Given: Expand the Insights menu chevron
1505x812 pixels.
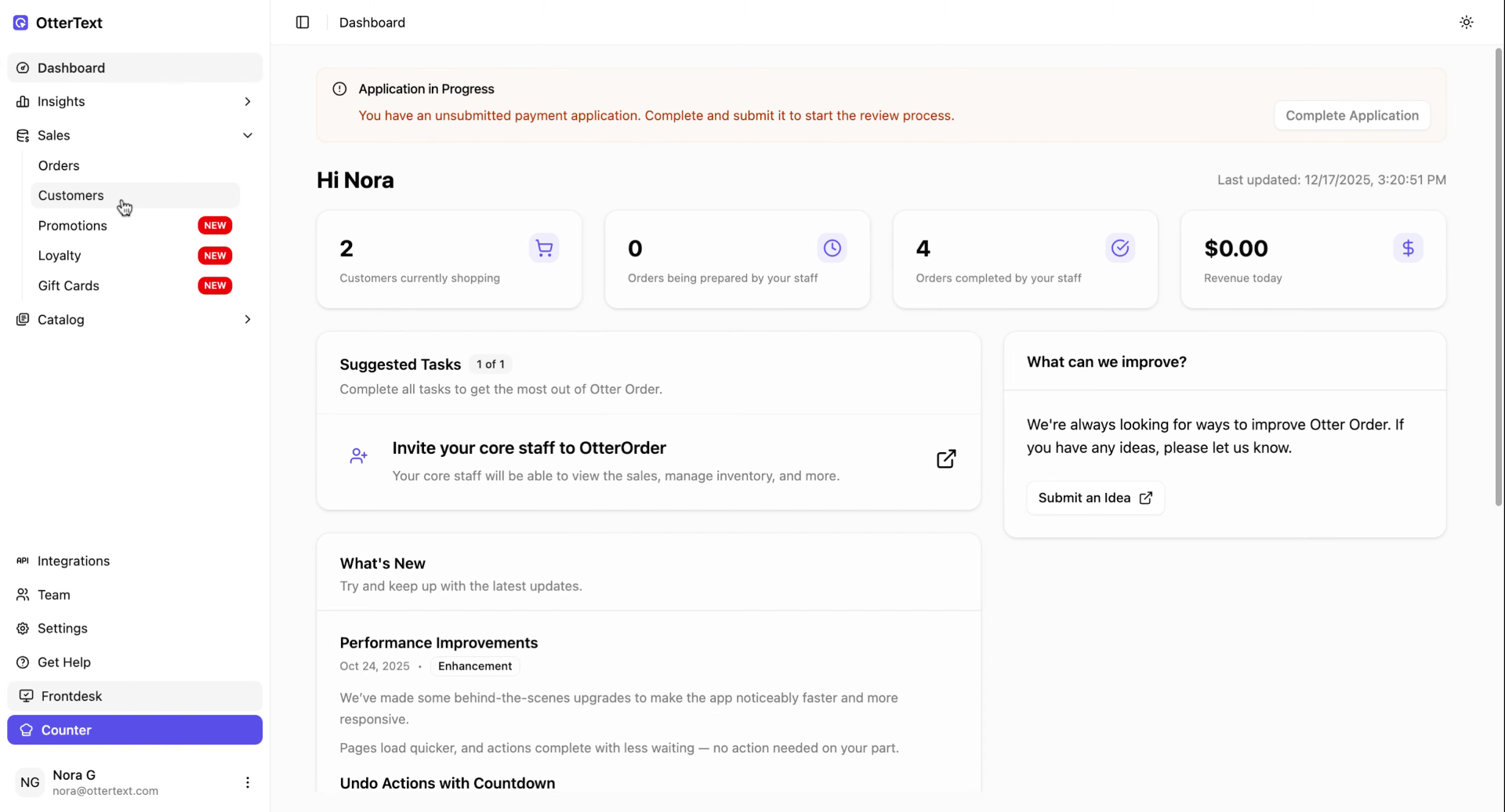Looking at the screenshot, I should point(247,102).
